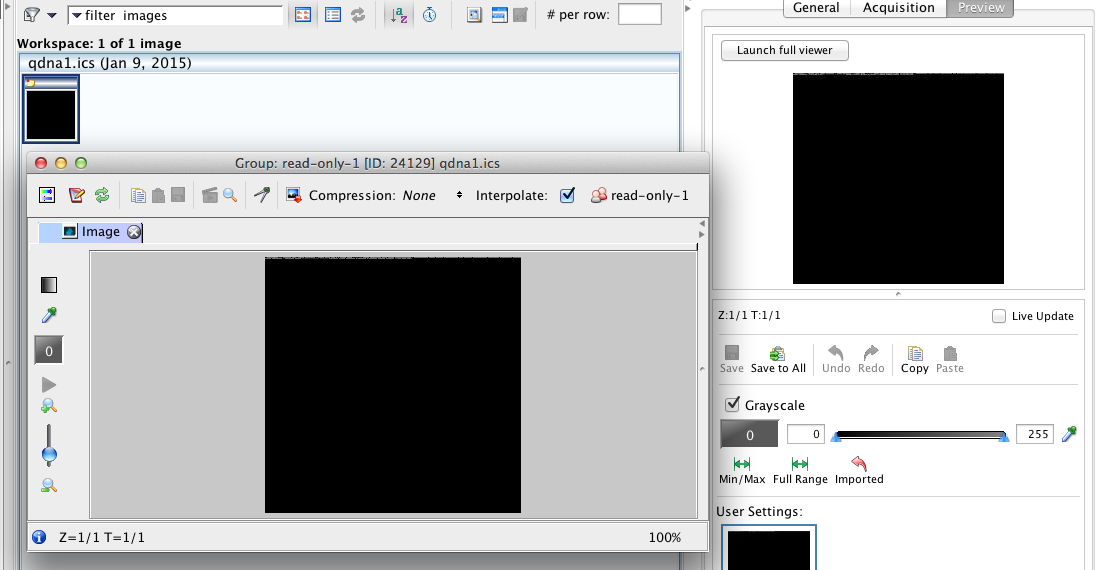Reset to Imported settings
Screen dimensions: 1097x570
pyautogui.click(x=859, y=471)
